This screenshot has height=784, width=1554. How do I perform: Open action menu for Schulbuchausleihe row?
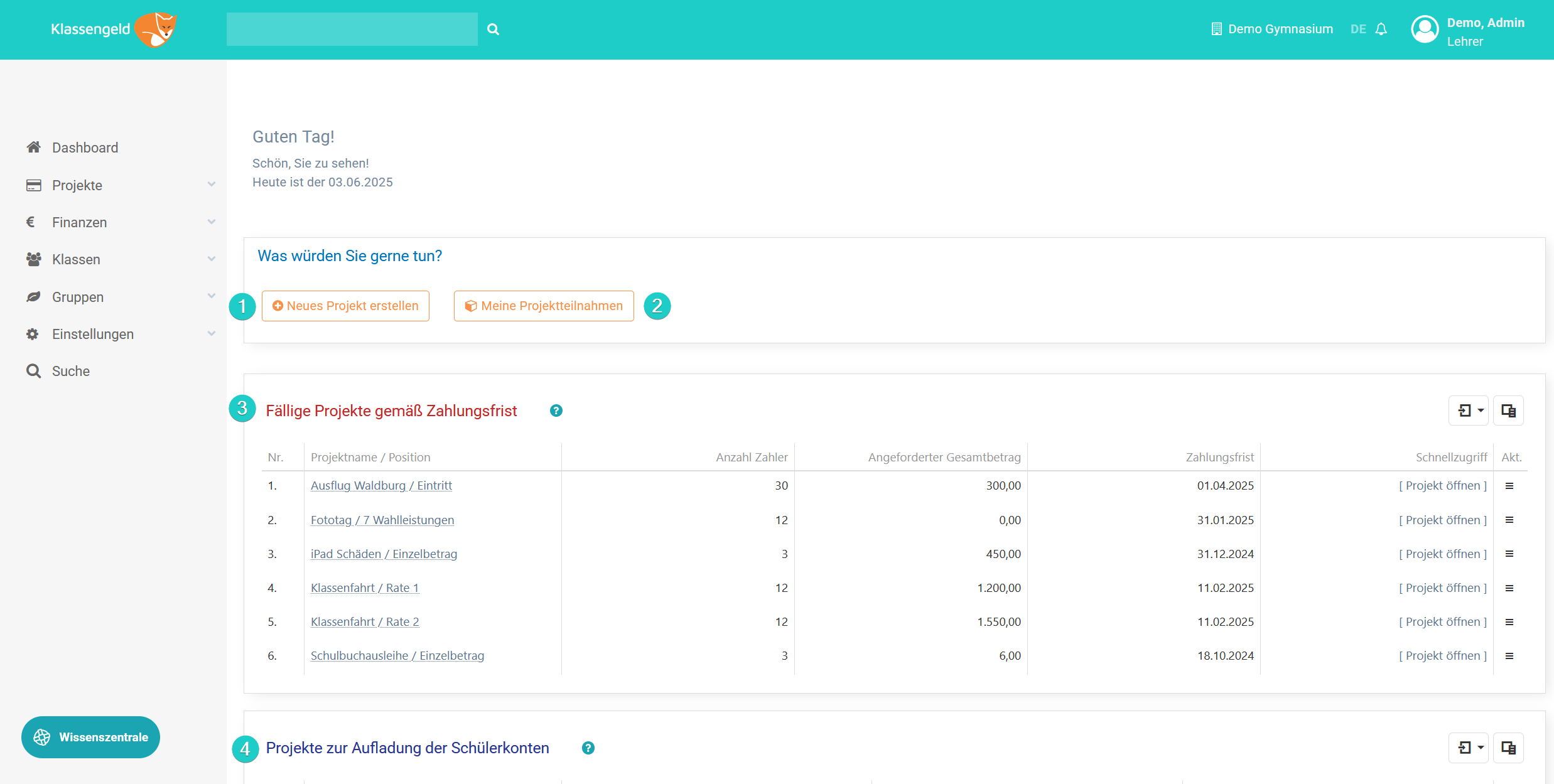pos(1509,656)
